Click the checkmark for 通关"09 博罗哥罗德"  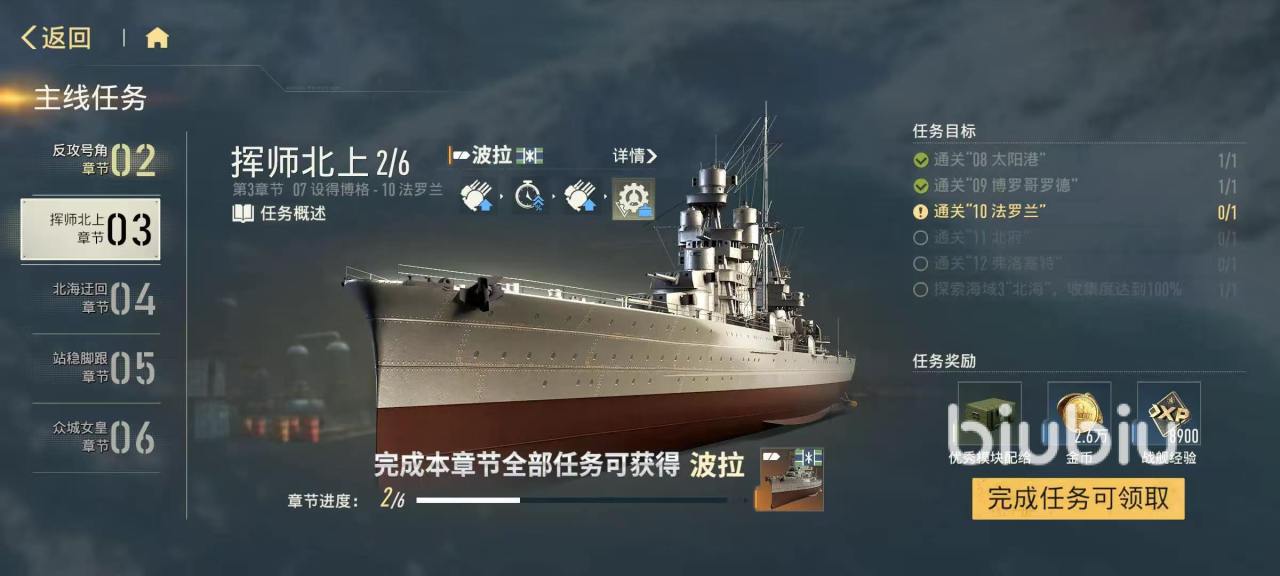(921, 185)
